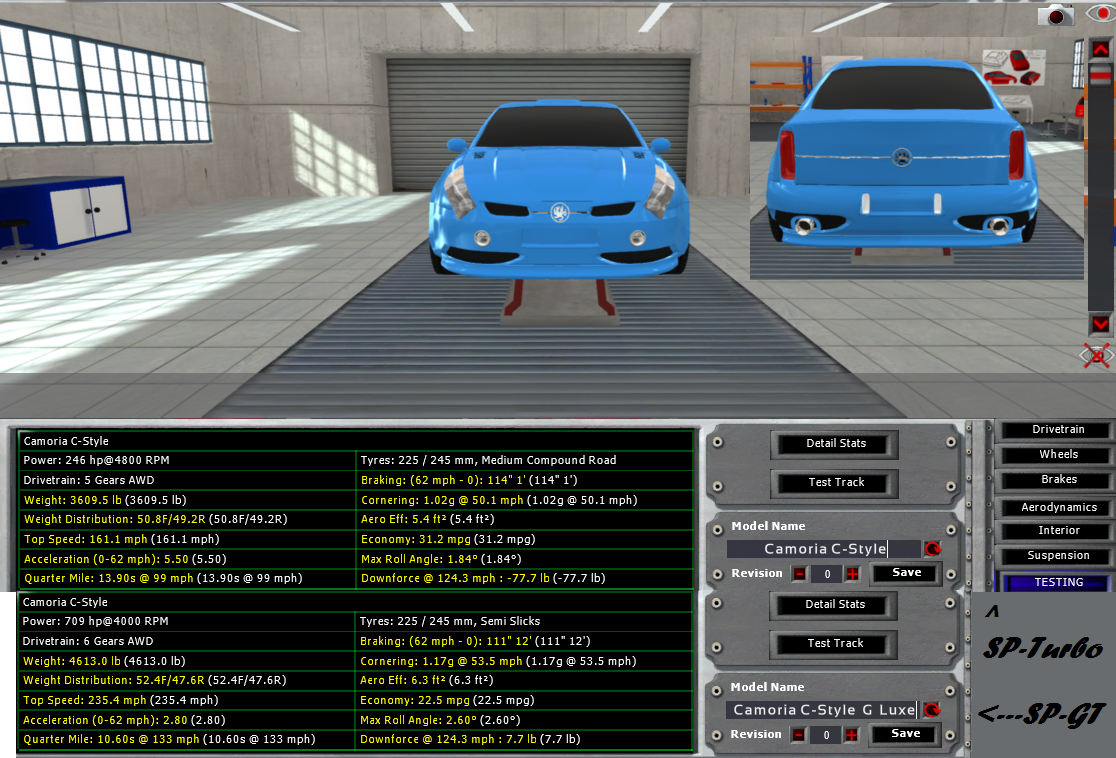This screenshot has width=1116, height=758.
Task: Show the UI with the red eye icon
Action: pyautogui.click(x=1099, y=14)
